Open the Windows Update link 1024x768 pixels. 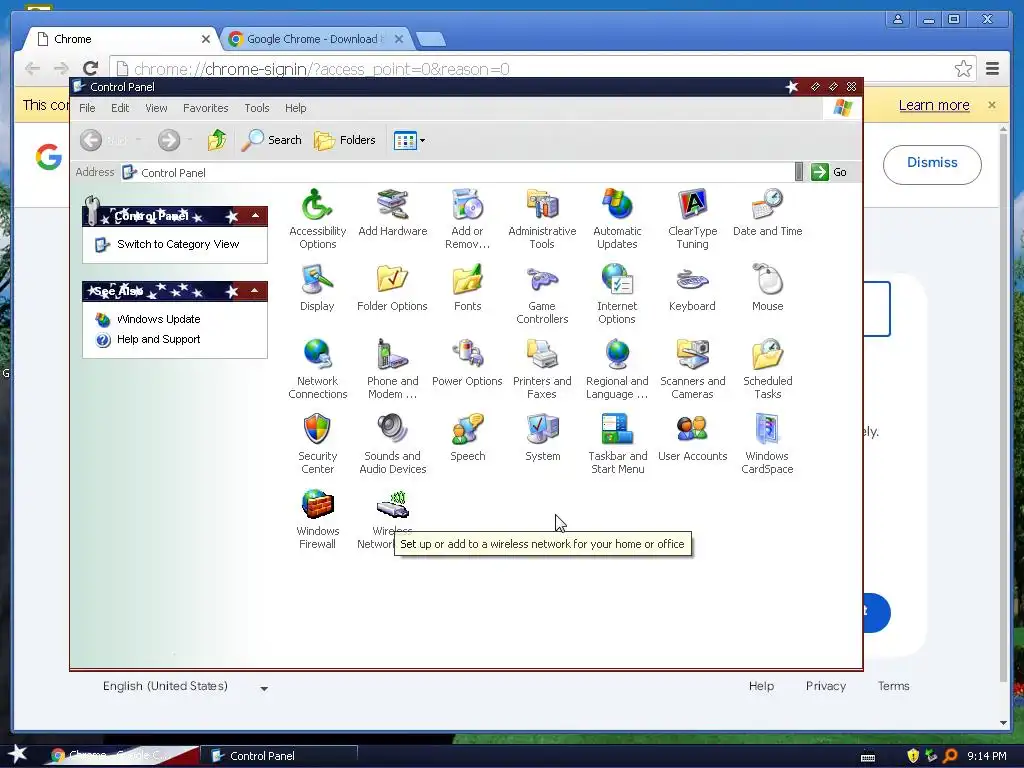(158, 319)
